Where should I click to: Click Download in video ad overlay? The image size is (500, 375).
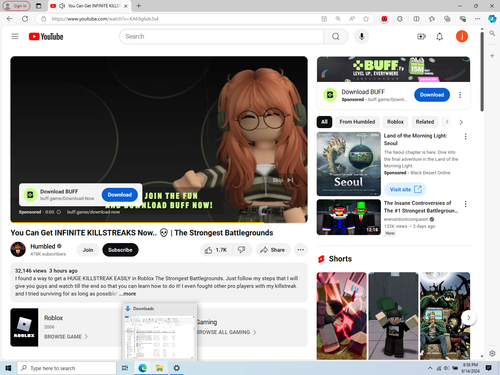[x=120, y=195]
